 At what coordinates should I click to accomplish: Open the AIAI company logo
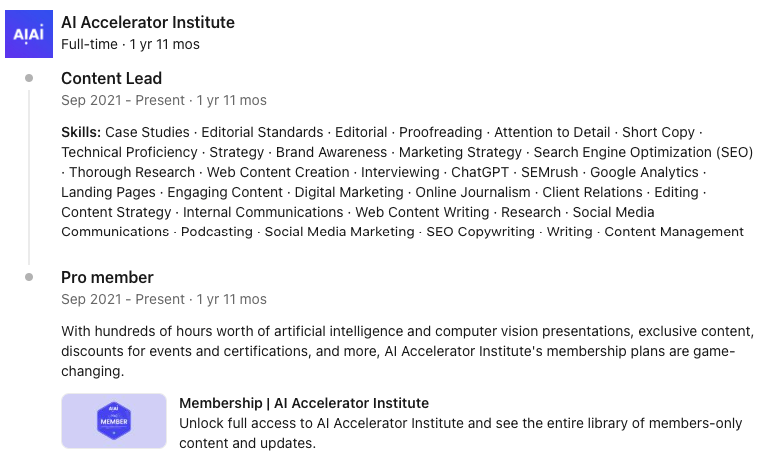29,34
